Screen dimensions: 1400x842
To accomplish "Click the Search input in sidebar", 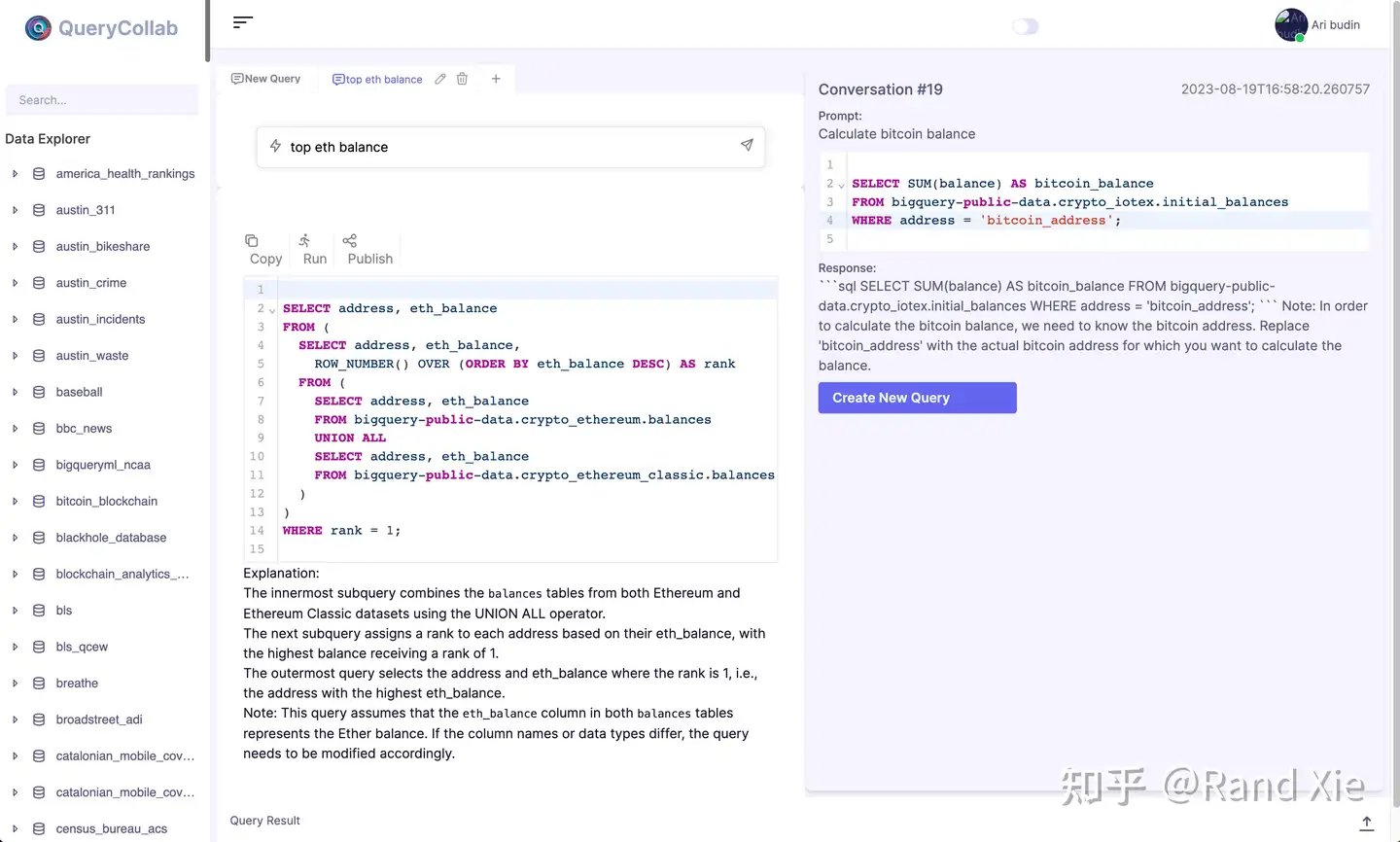I will coord(102,100).
